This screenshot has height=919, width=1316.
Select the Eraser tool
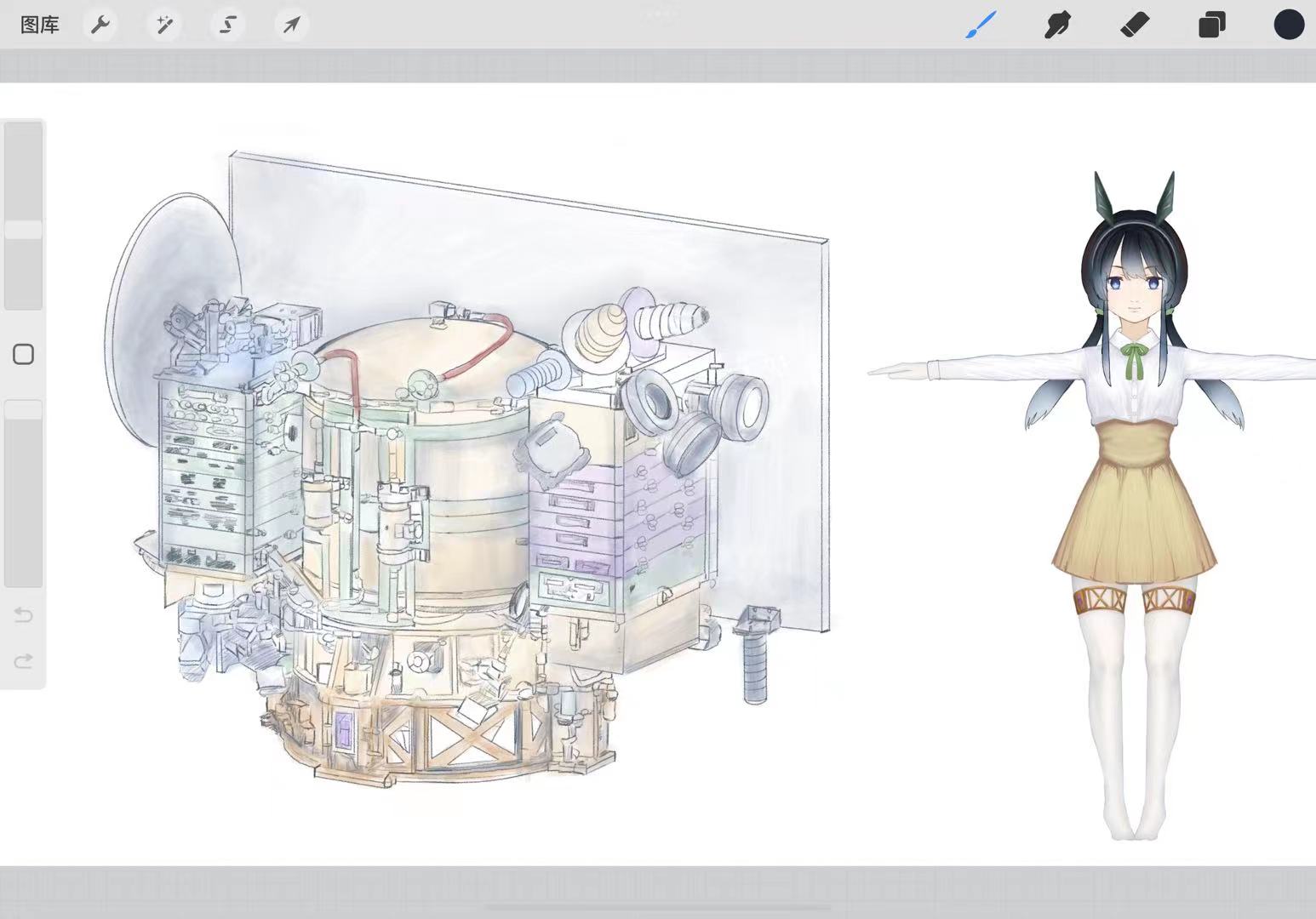click(1135, 25)
